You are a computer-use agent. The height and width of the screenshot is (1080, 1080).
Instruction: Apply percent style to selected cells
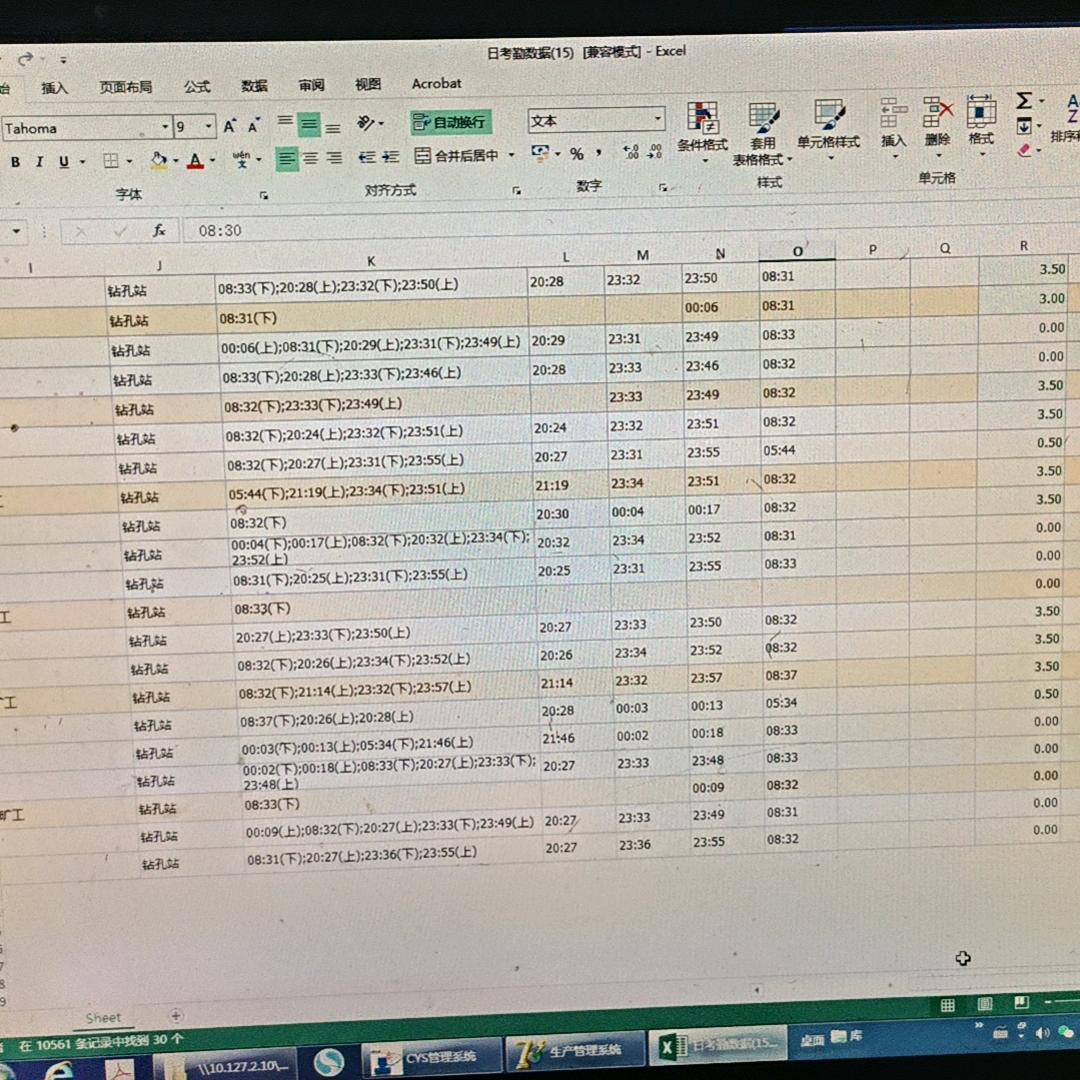pos(577,154)
